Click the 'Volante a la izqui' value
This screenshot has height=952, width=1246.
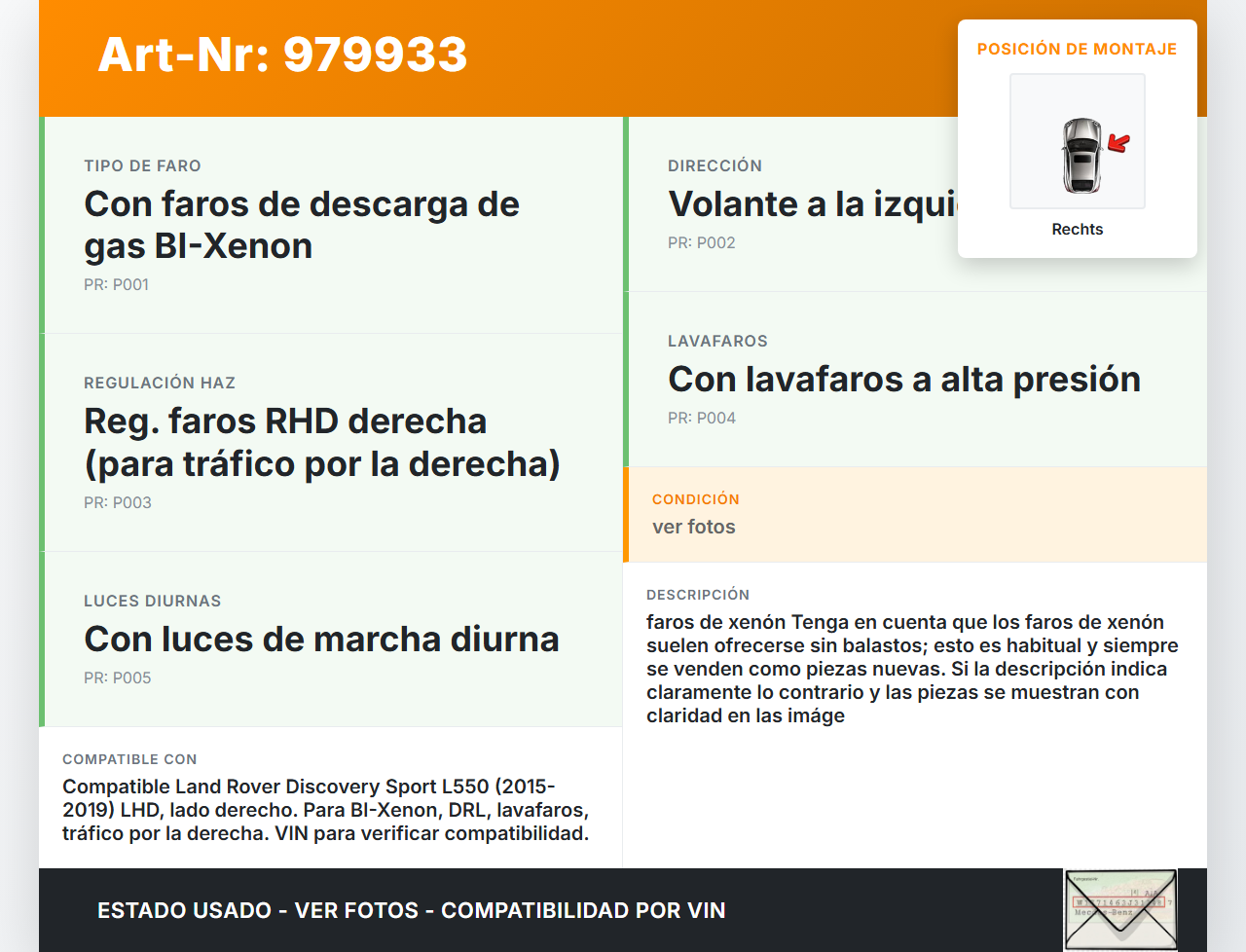813,203
